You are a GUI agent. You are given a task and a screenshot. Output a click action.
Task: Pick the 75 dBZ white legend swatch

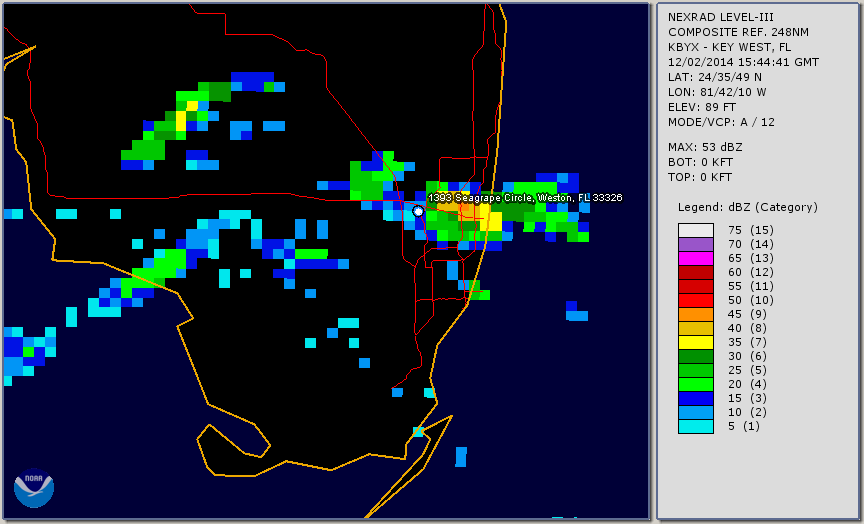(x=696, y=230)
